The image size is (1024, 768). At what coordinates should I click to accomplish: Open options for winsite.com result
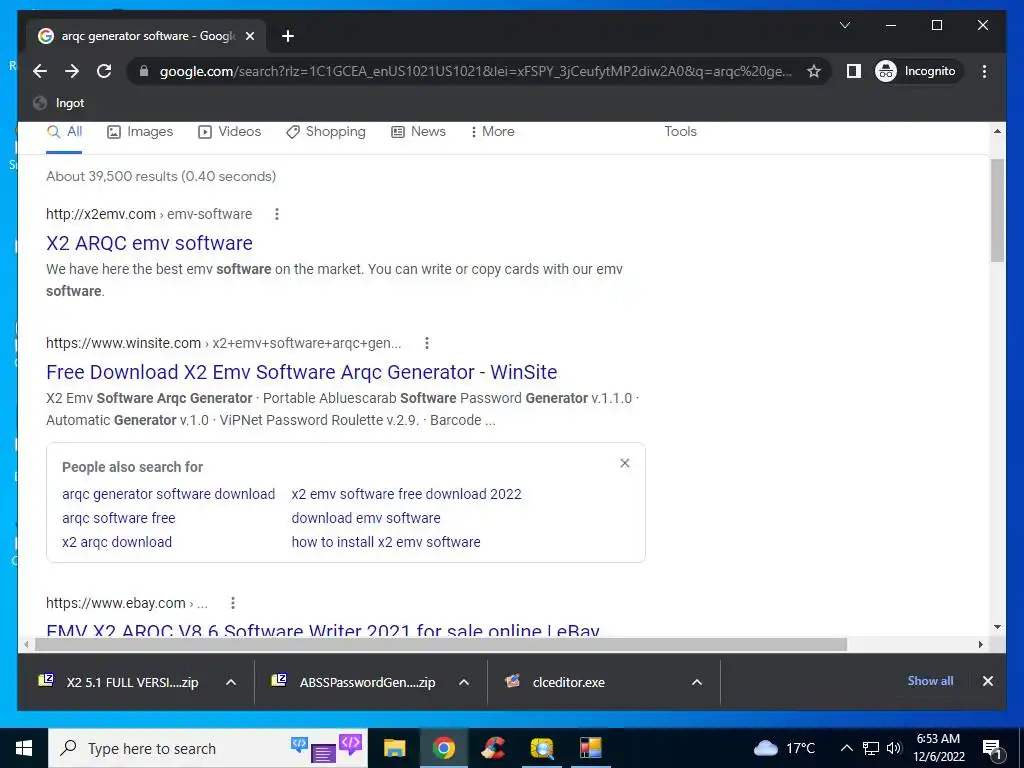tap(426, 343)
